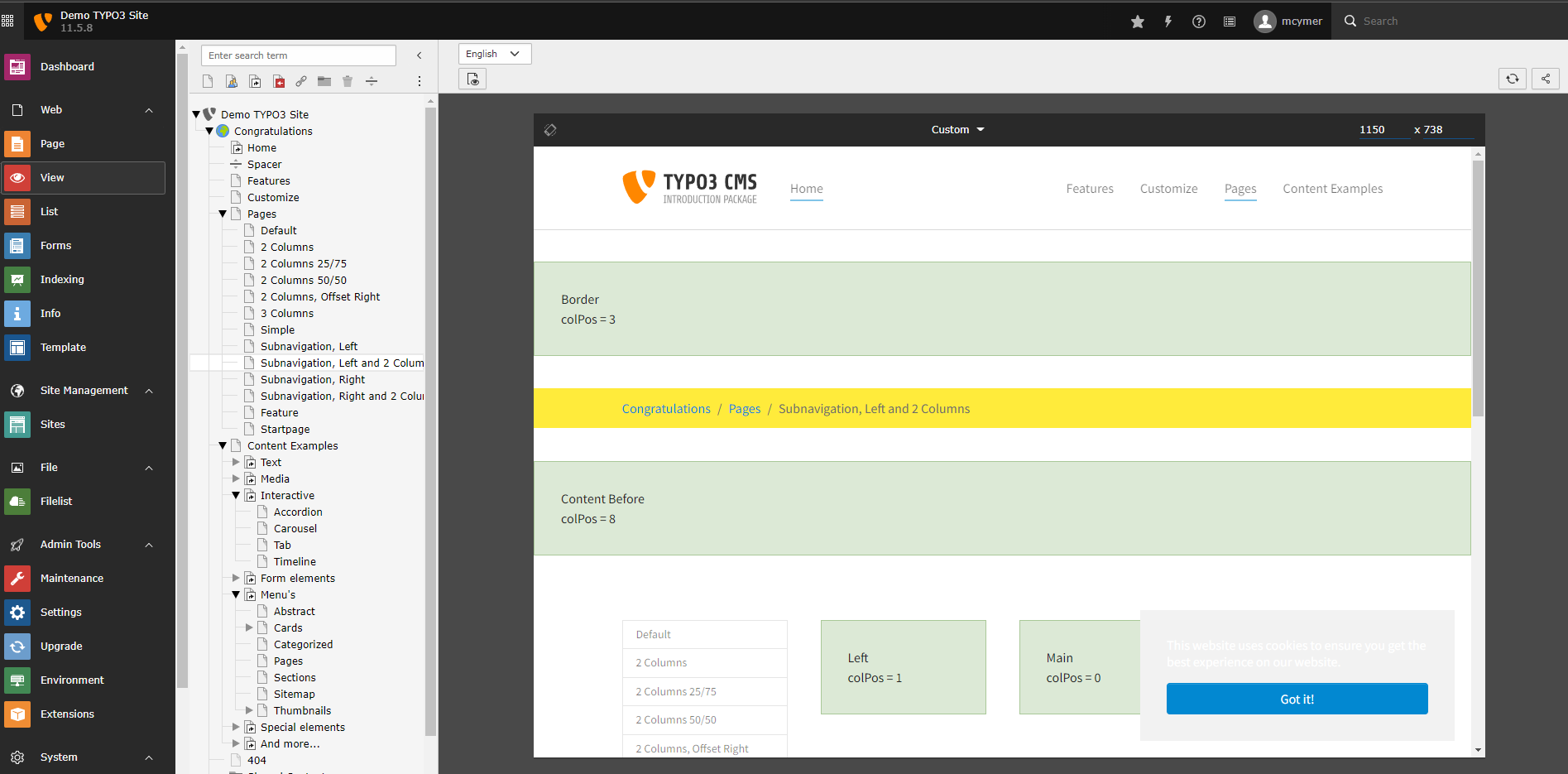The width and height of the screenshot is (1568, 774).
Task: Open the Content Examples navigation item
Action: pyautogui.click(x=1332, y=189)
